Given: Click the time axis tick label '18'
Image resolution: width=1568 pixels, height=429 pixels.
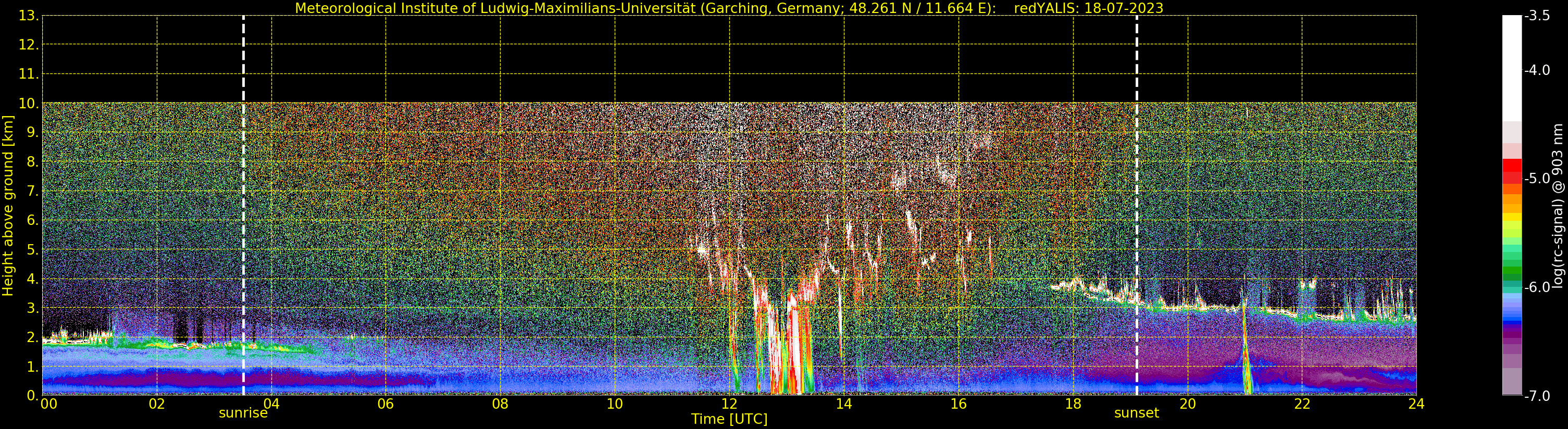Looking at the screenshot, I should click(1073, 404).
